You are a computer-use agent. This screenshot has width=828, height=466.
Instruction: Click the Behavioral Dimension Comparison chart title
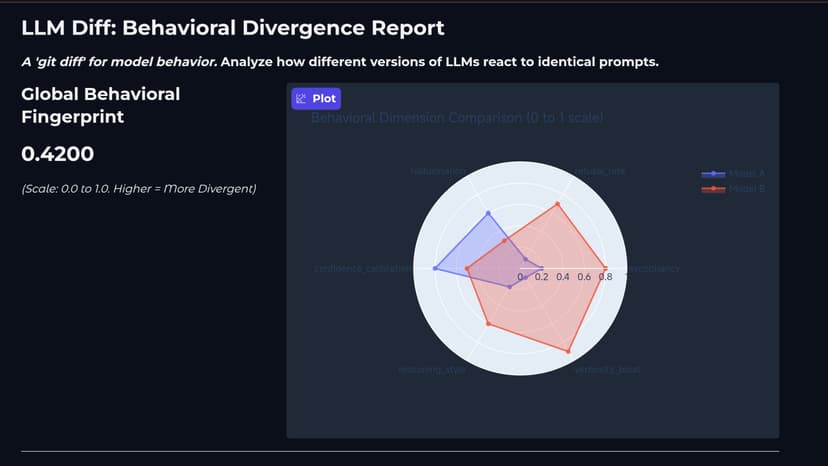point(457,118)
